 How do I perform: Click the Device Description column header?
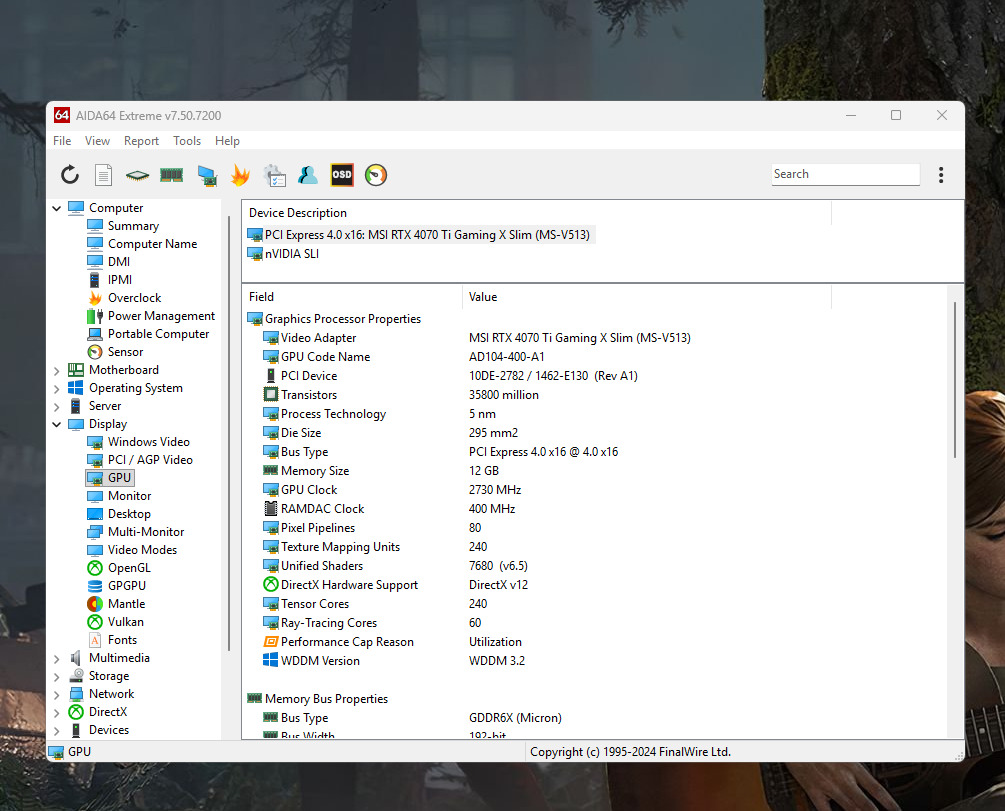536,213
